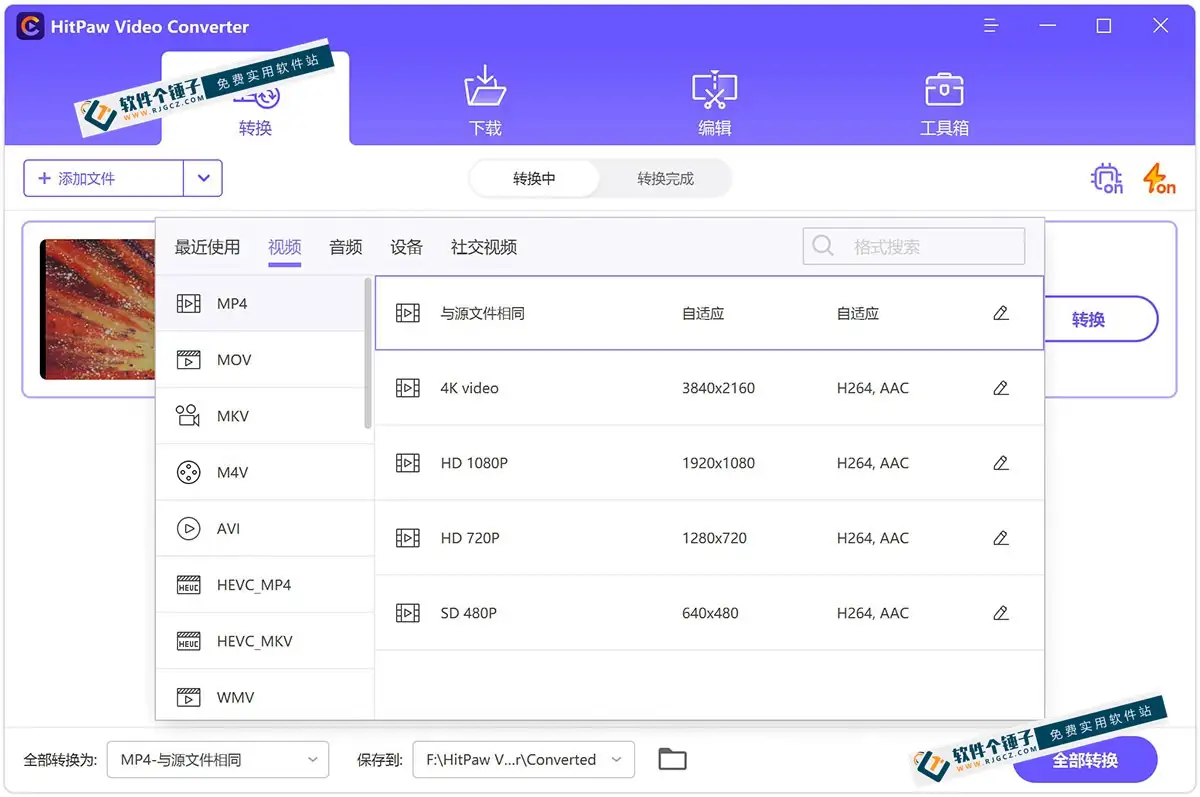Screen dimensions: 1200x797
Task: Expand the 添加文件 dropdown arrow
Action: (x=203, y=178)
